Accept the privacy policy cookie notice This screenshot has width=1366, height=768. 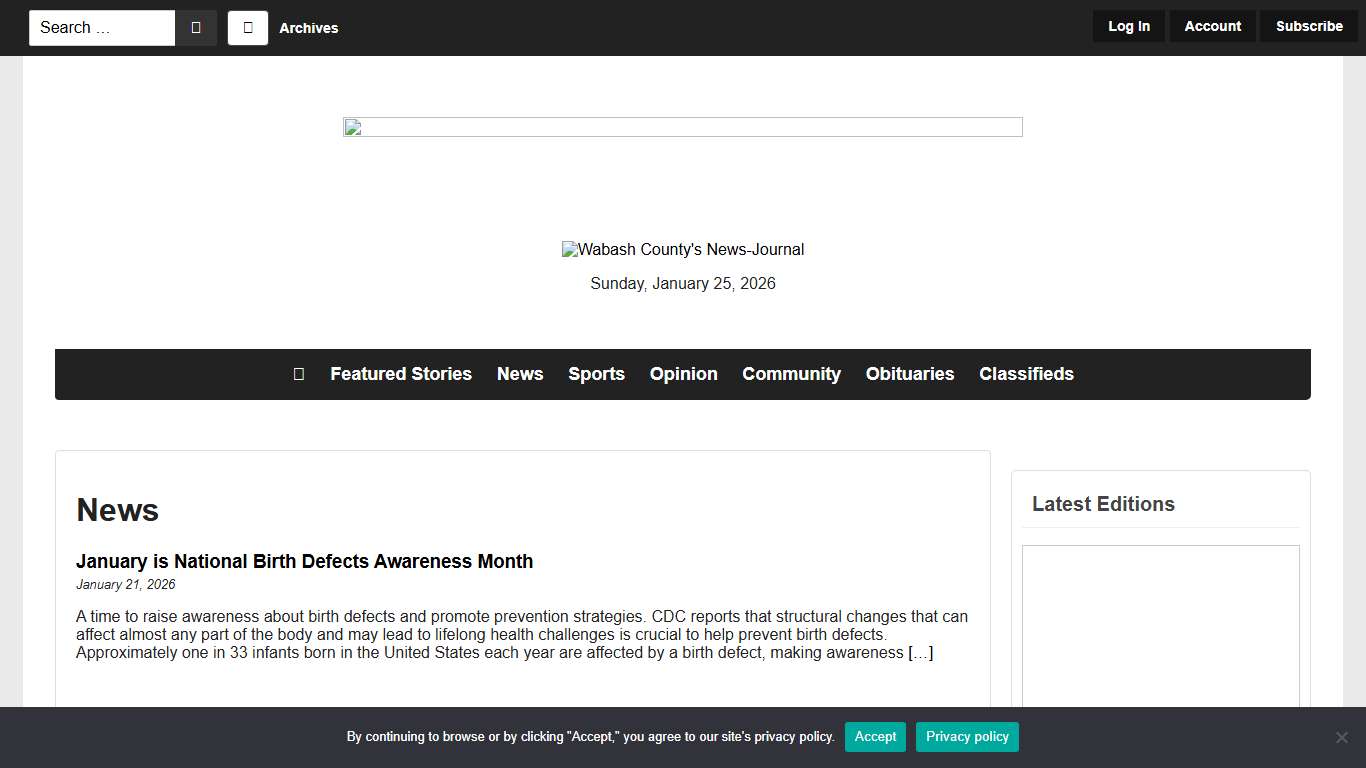pos(875,737)
